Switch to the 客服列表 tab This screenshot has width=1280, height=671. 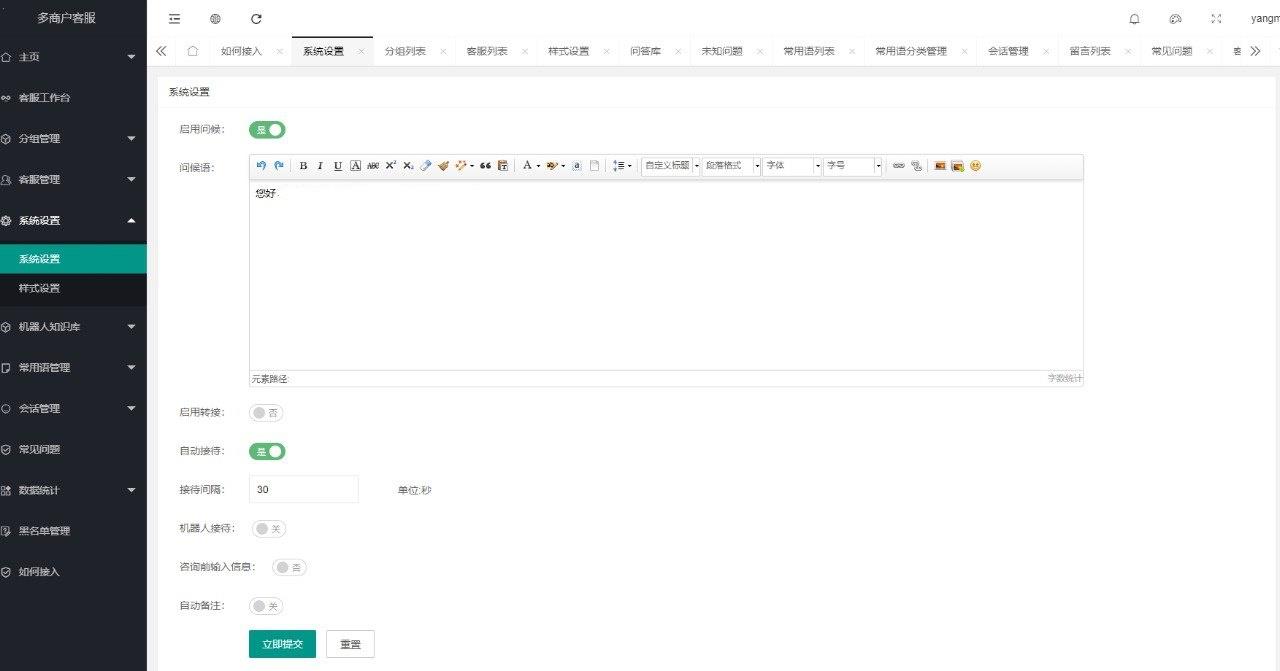point(487,51)
